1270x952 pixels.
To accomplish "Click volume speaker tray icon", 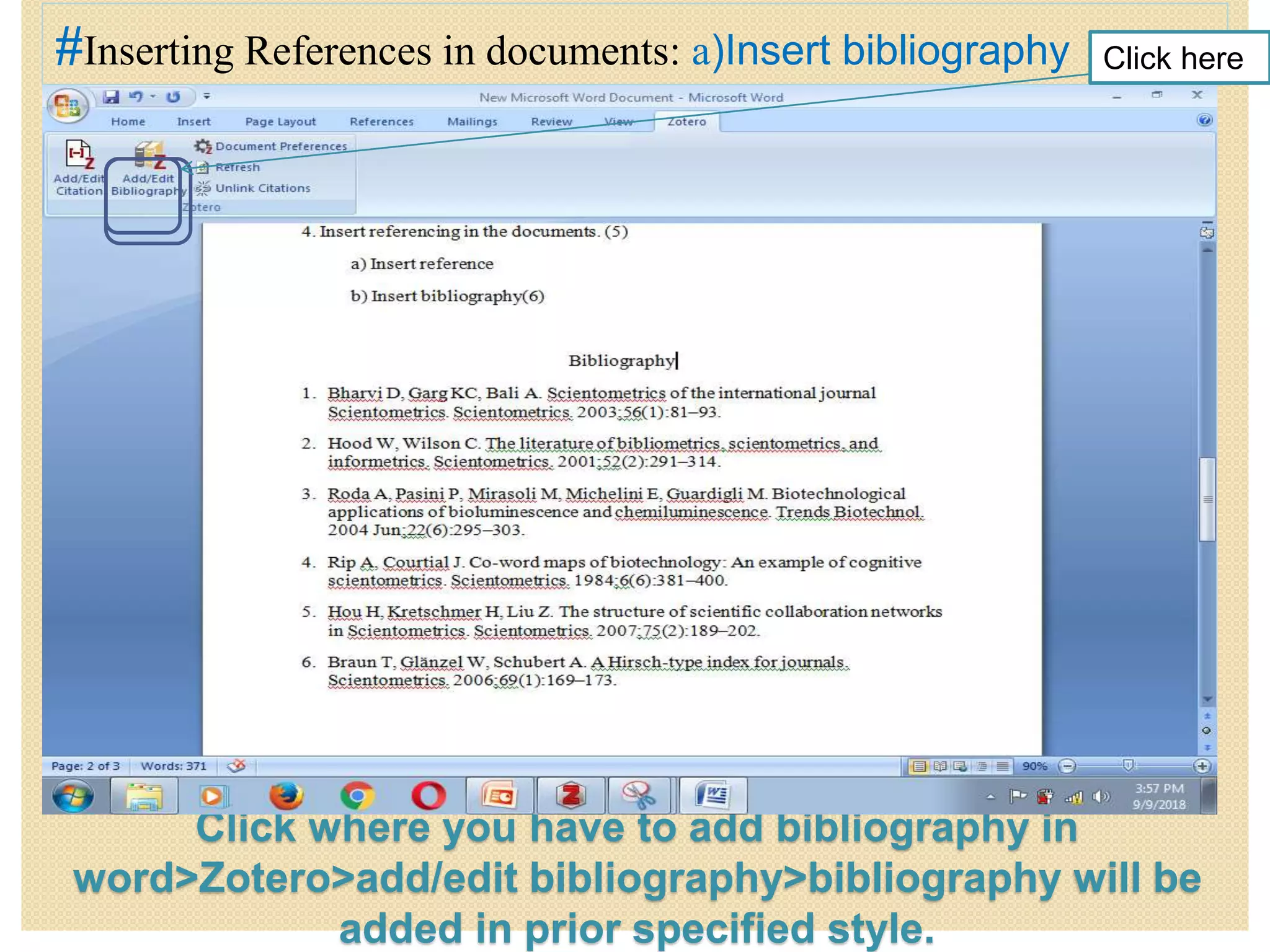I will [1101, 796].
